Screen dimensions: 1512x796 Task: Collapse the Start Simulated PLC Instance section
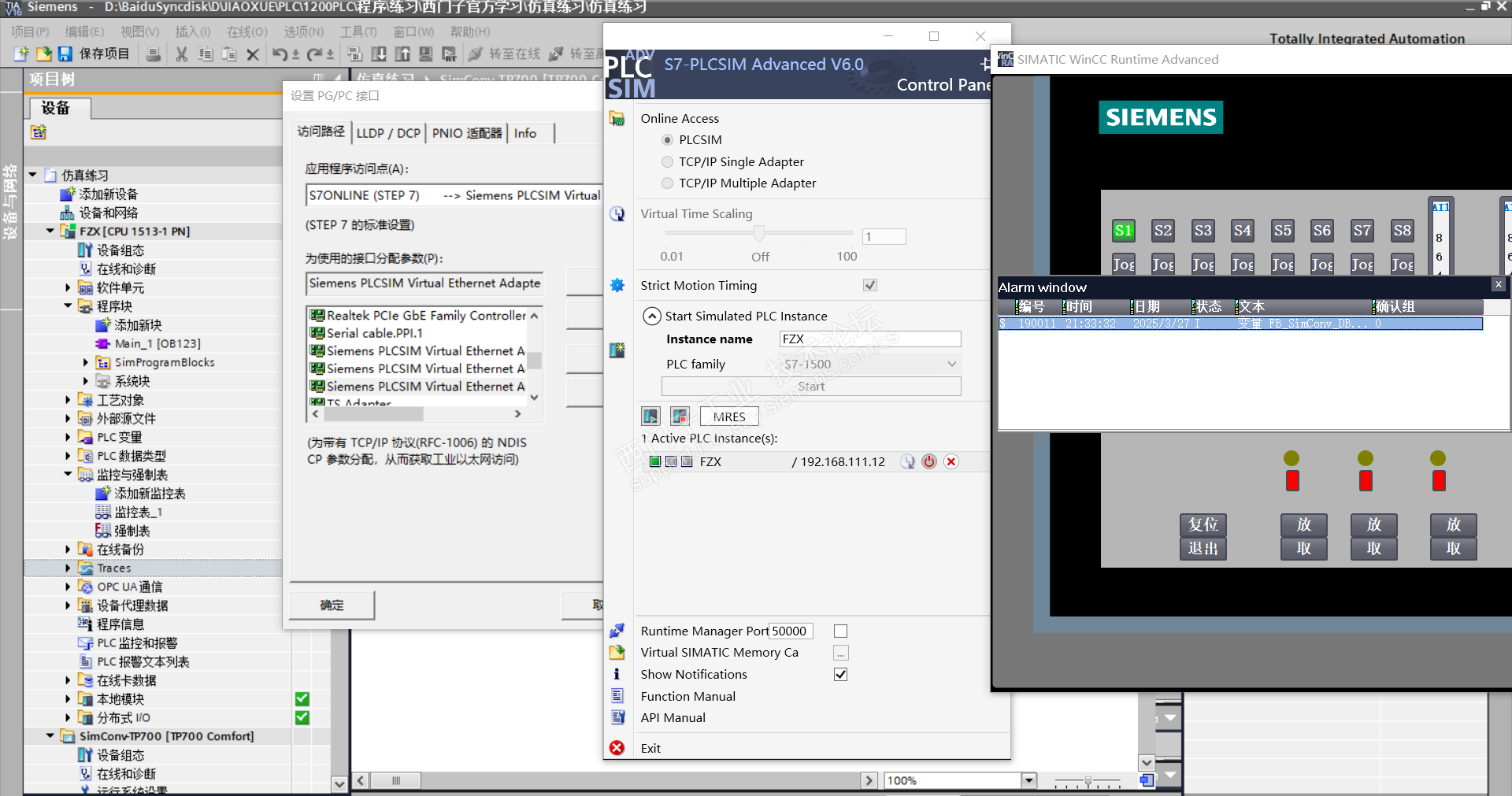[652, 317]
